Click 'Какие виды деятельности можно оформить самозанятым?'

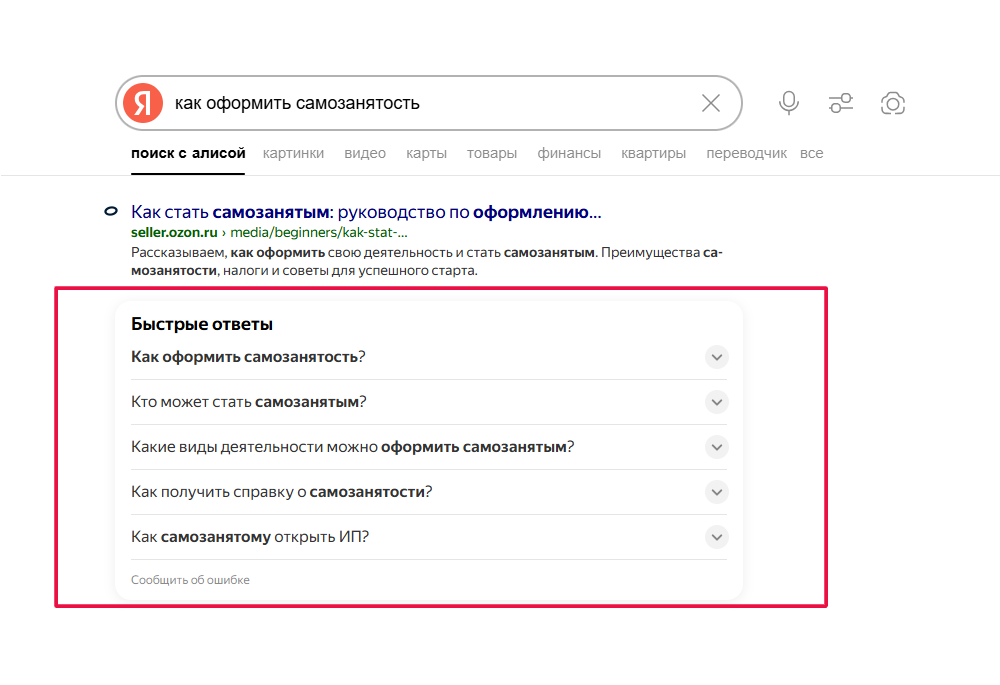[x=353, y=446]
